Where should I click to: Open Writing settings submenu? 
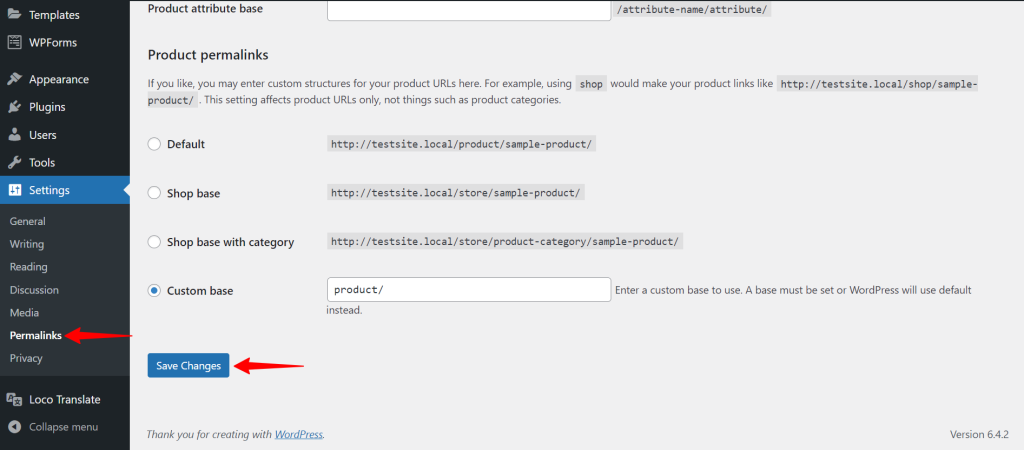point(27,244)
